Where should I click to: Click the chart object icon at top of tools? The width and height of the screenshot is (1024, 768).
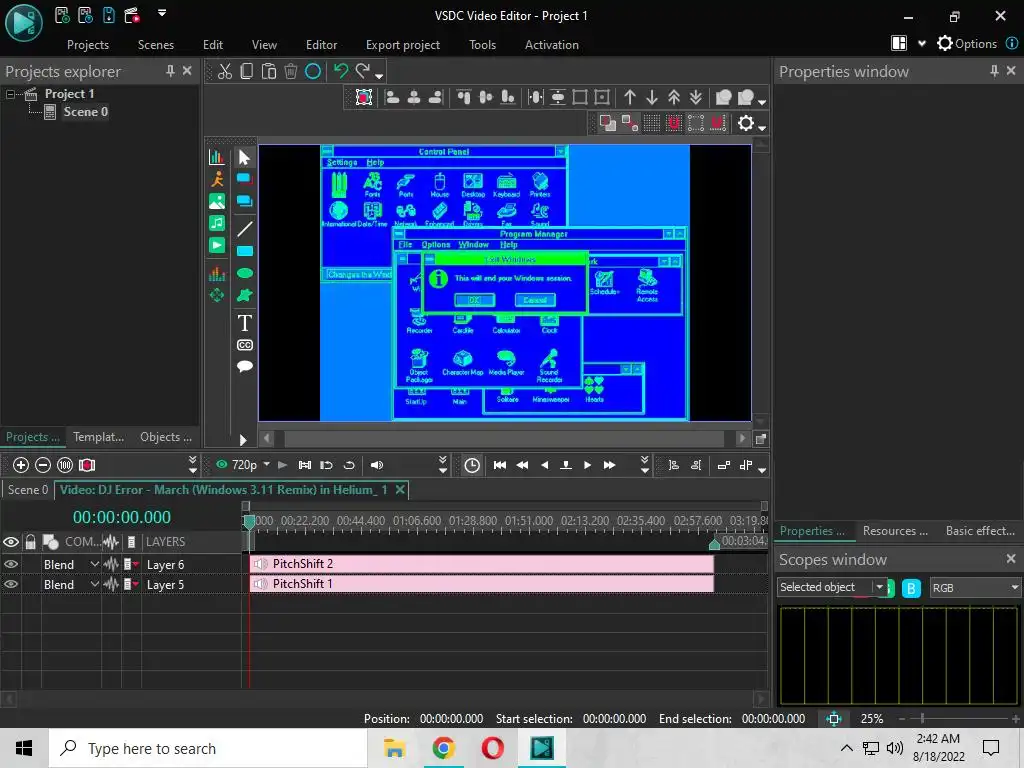click(x=216, y=157)
